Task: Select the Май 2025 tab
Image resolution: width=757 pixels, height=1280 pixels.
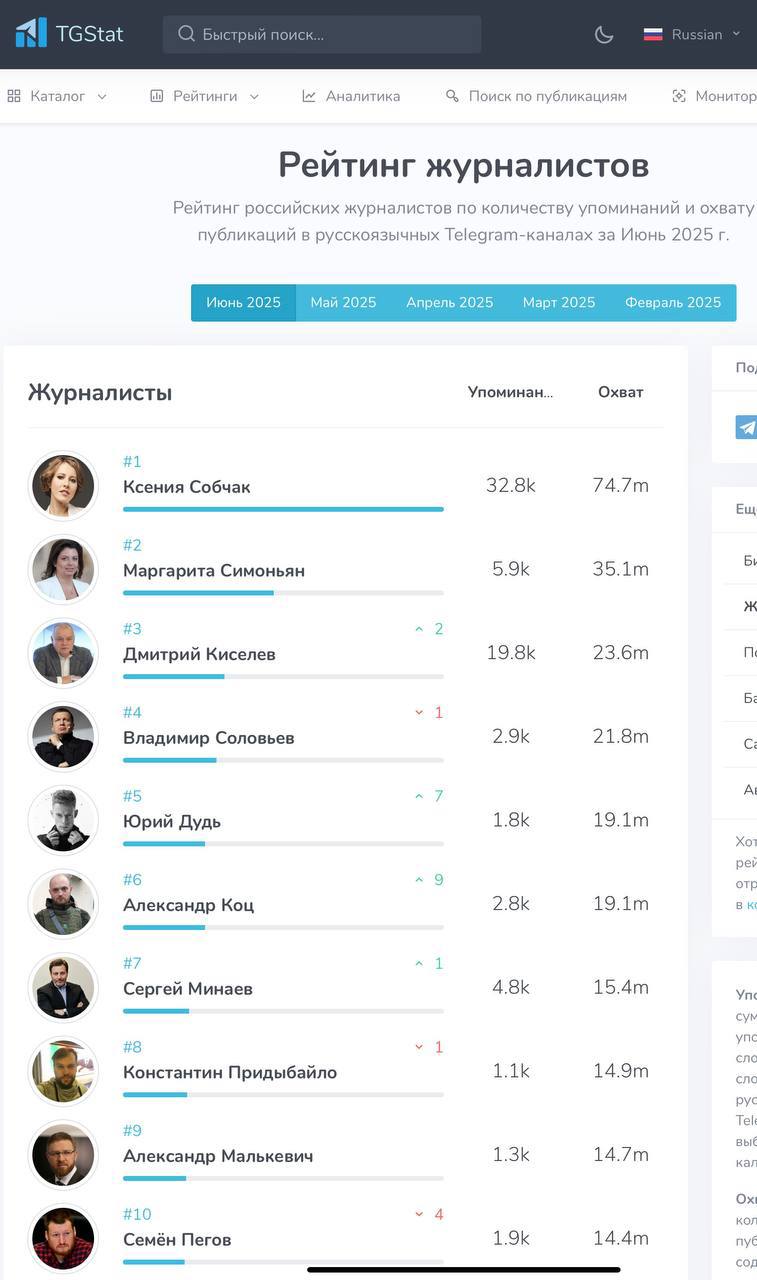Action: (343, 302)
